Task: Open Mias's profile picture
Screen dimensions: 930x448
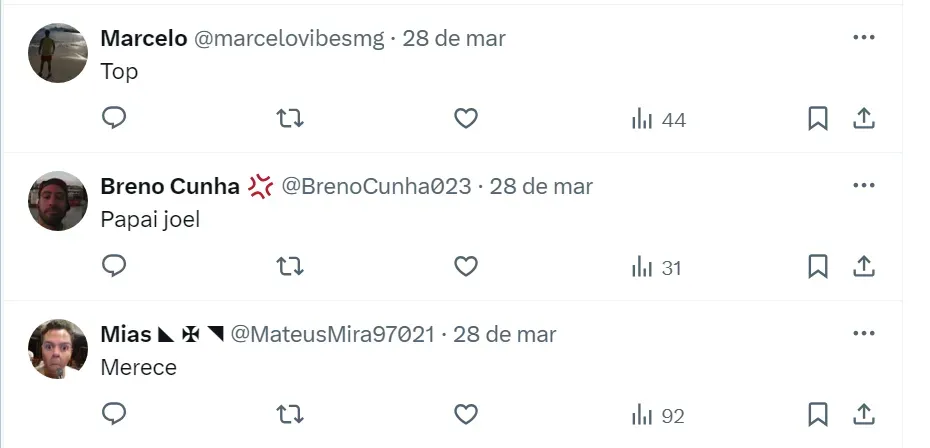Action: coord(58,349)
